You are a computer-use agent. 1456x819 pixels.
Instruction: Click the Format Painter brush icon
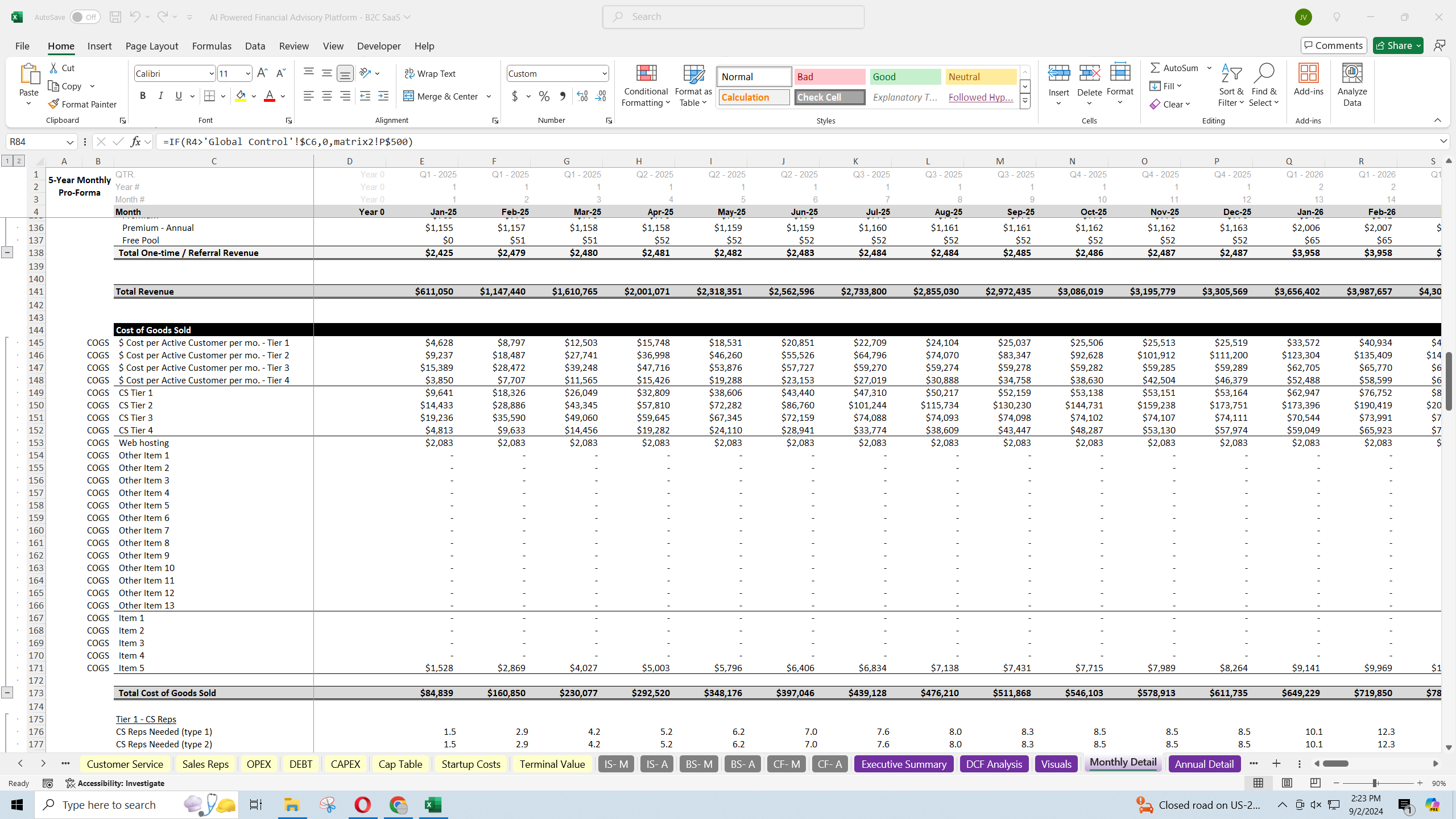53,104
